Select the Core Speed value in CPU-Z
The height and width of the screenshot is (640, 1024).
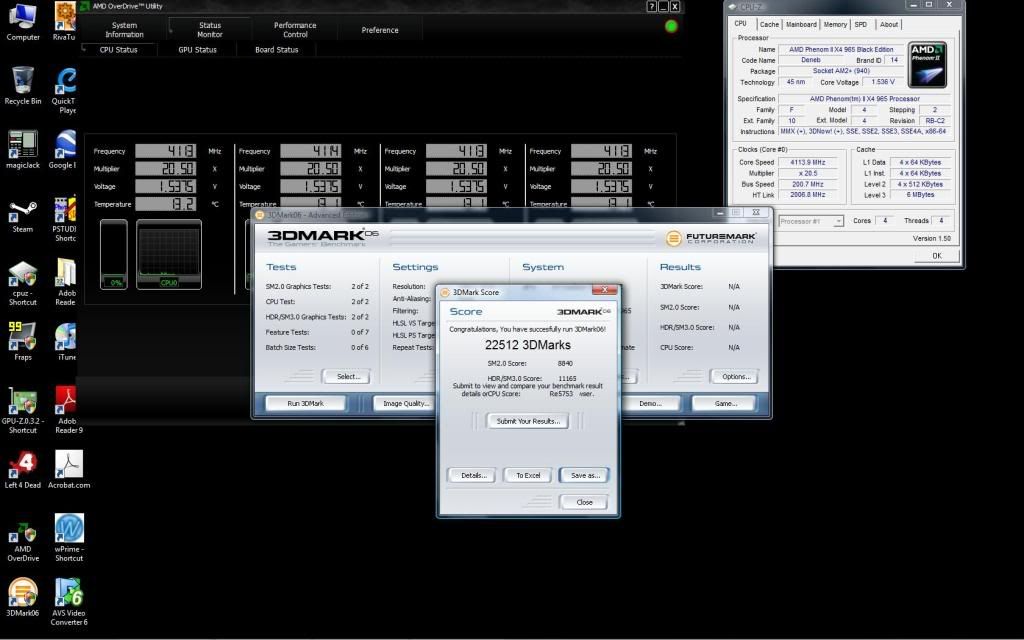[807, 163]
